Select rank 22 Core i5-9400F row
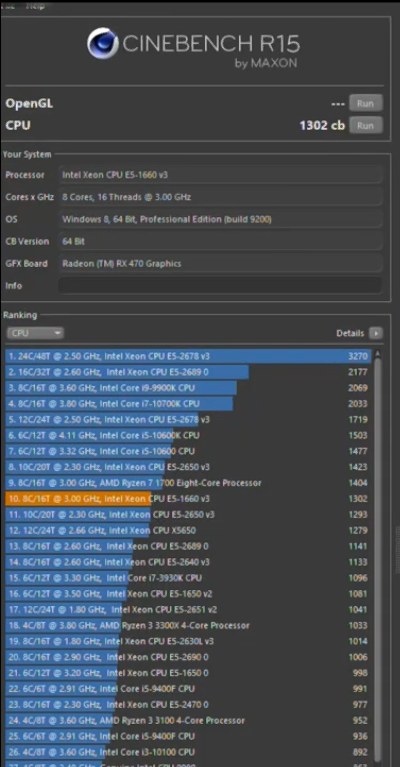 pyautogui.click(x=188, y=688)
